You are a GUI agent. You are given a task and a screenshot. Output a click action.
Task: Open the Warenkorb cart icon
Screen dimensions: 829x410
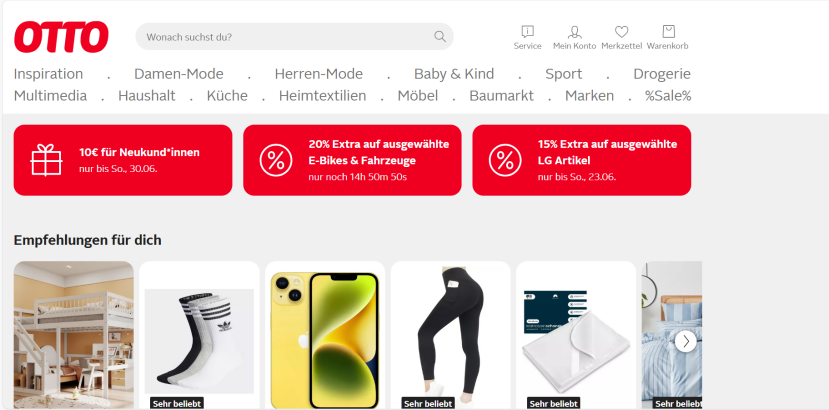point(668,32)
